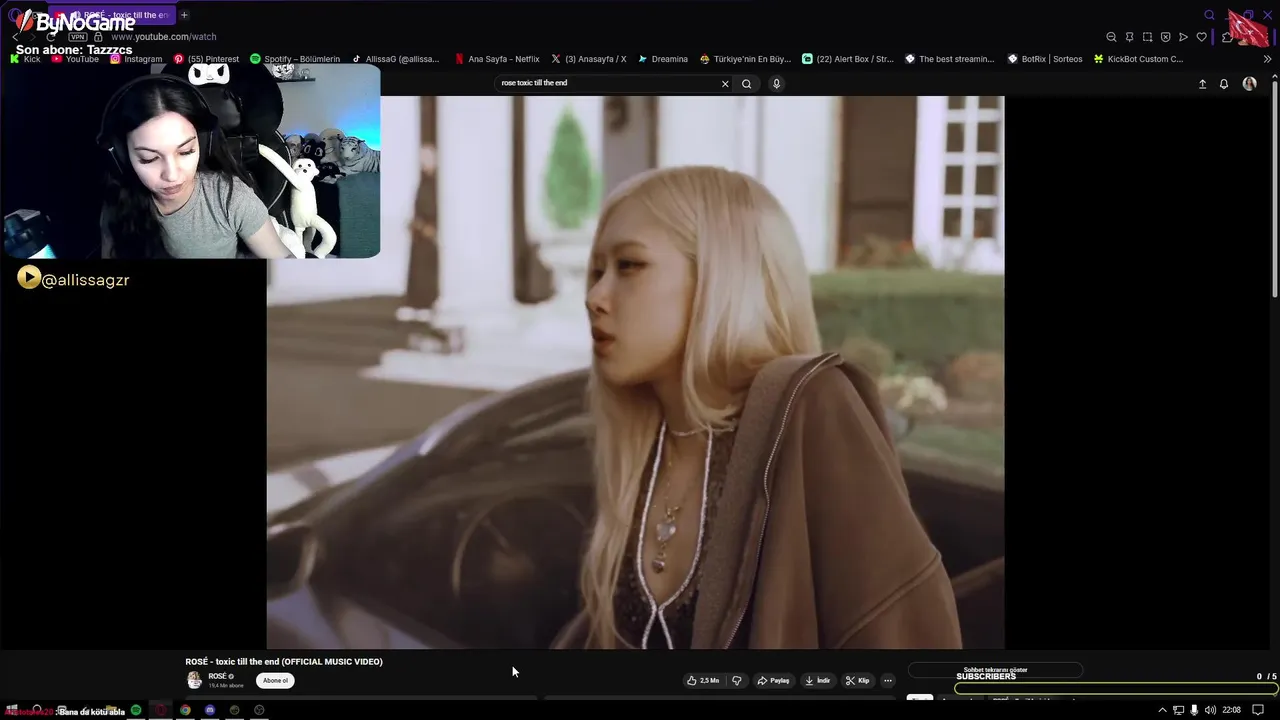
Task: Open Spotify from the taskbar
Action: point(136,710)
